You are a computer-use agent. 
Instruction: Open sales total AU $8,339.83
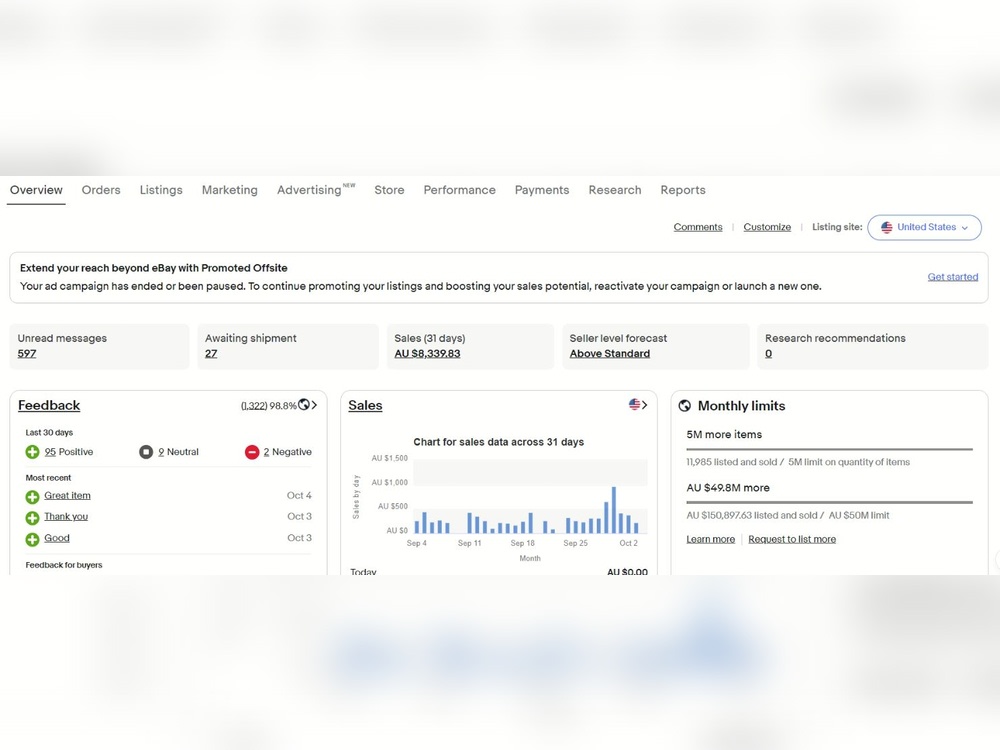pos(427,353)
